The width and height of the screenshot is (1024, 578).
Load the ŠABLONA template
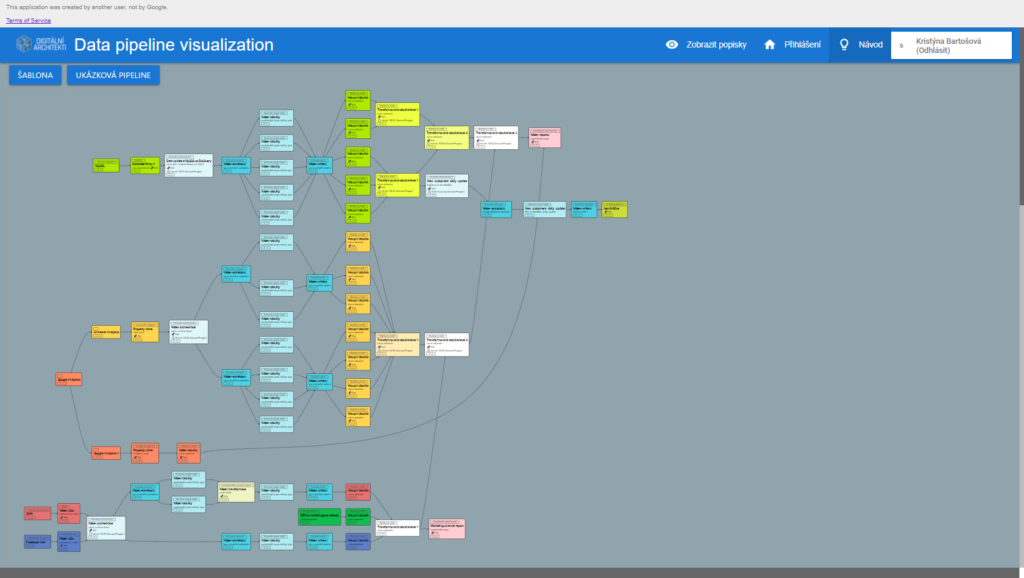(x=35, y=75)
